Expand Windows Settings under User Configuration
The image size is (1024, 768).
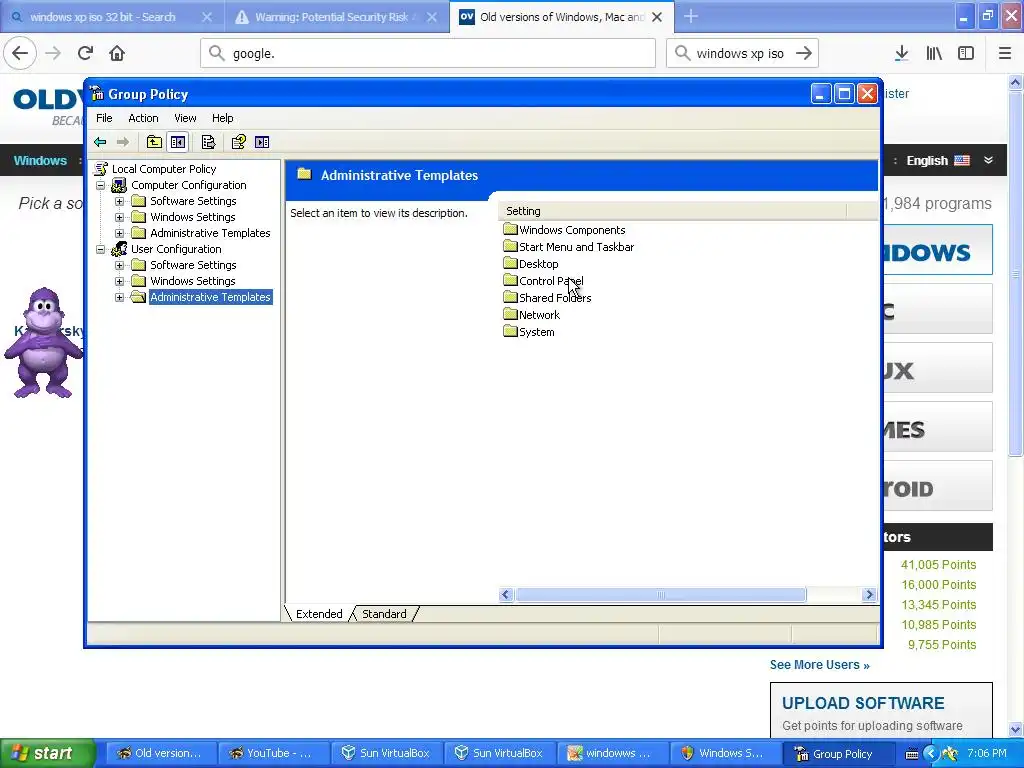(x=120, y=281)
